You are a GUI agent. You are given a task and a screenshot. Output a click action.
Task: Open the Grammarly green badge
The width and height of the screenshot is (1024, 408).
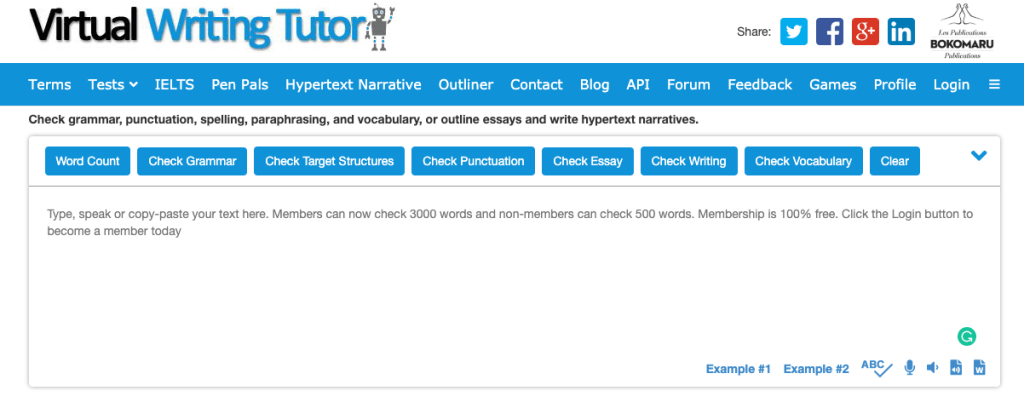point(966,336)
